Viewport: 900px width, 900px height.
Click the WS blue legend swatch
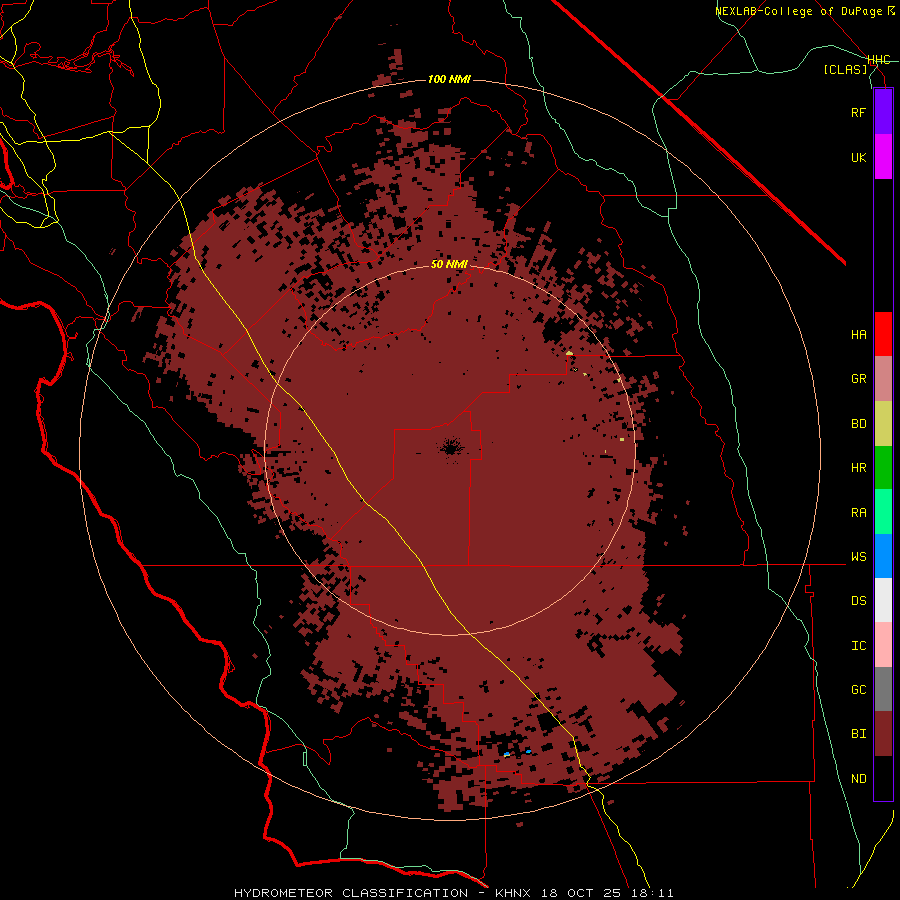click(883, 556)
